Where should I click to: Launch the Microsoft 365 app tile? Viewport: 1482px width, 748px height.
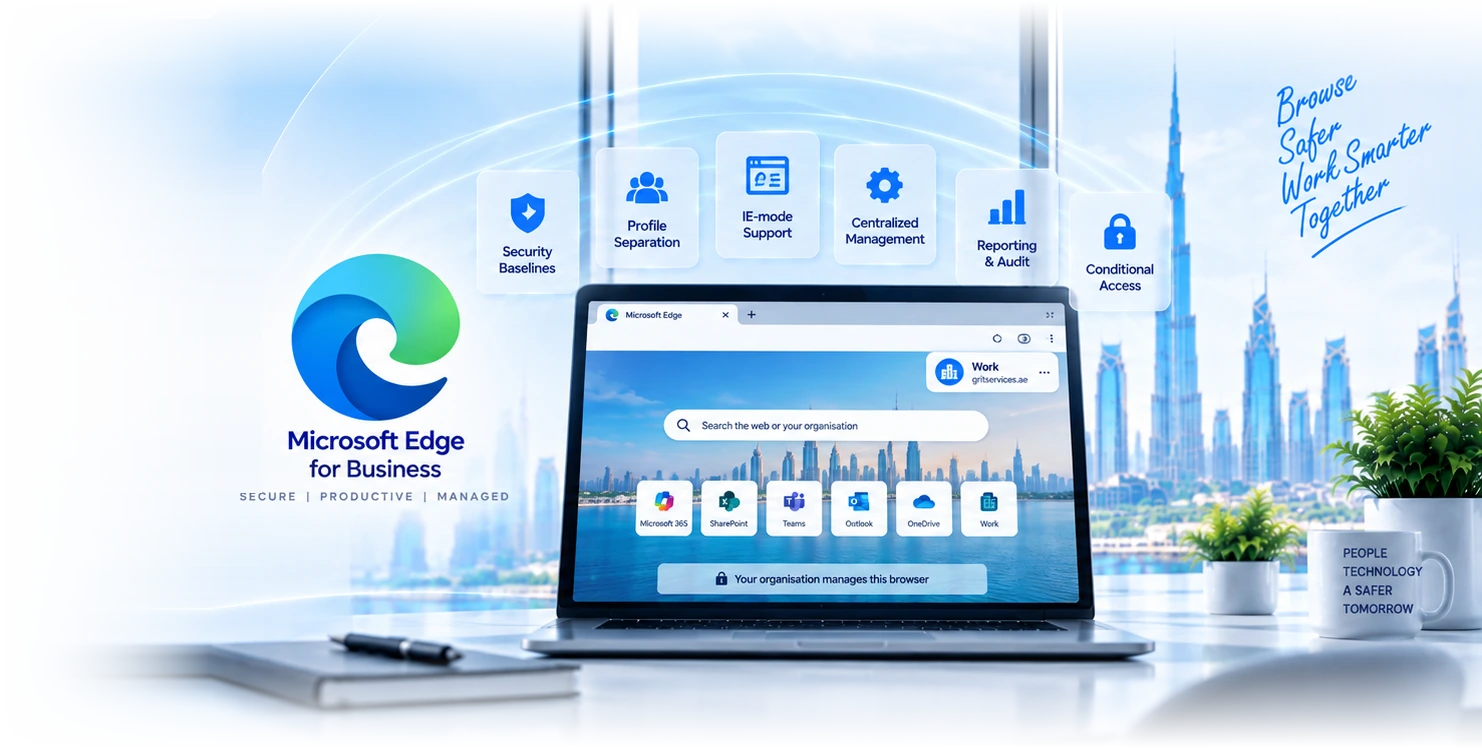point(663,508)
